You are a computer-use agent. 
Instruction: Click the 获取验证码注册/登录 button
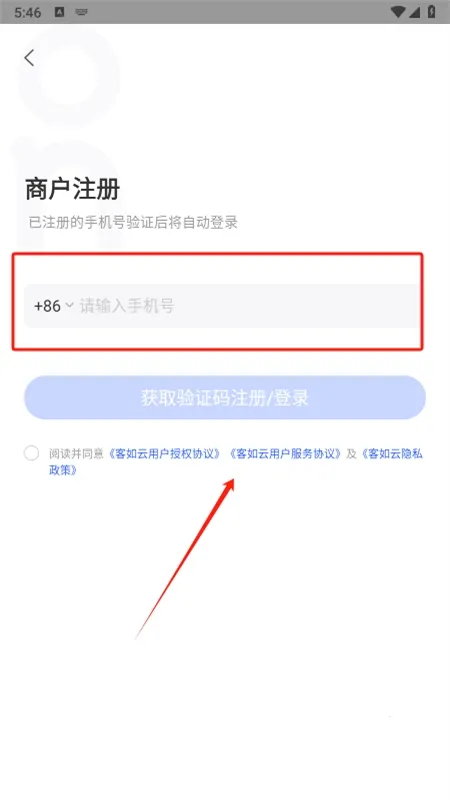coord(225,398)
